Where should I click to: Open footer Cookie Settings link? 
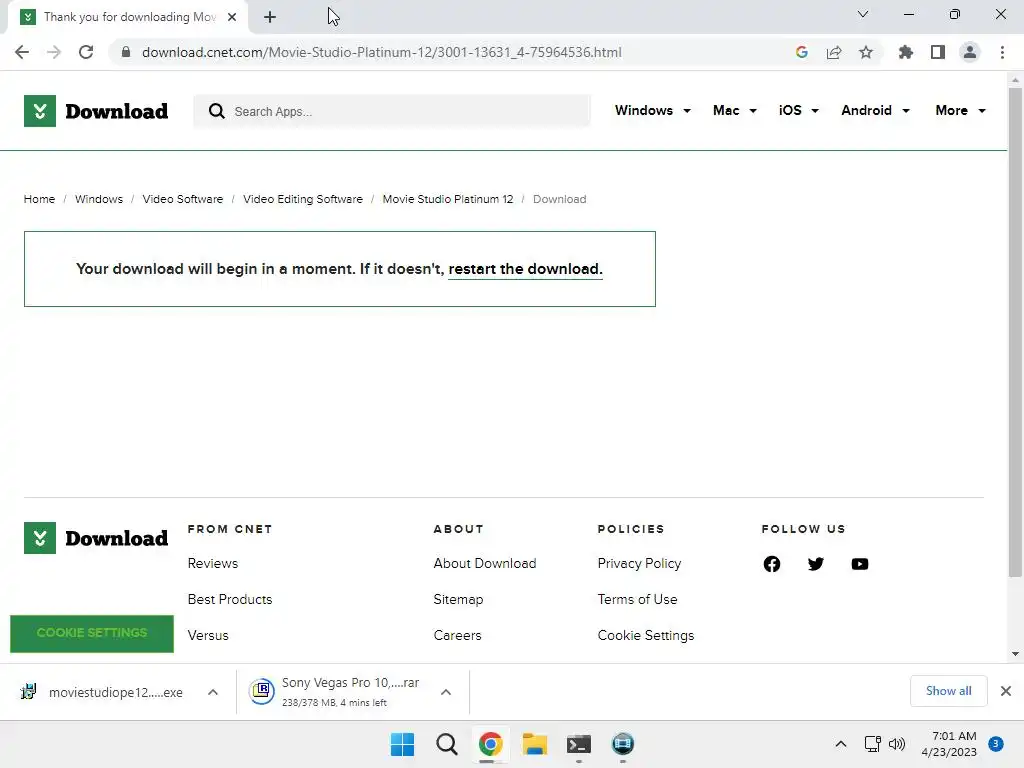tap(646, 635)
